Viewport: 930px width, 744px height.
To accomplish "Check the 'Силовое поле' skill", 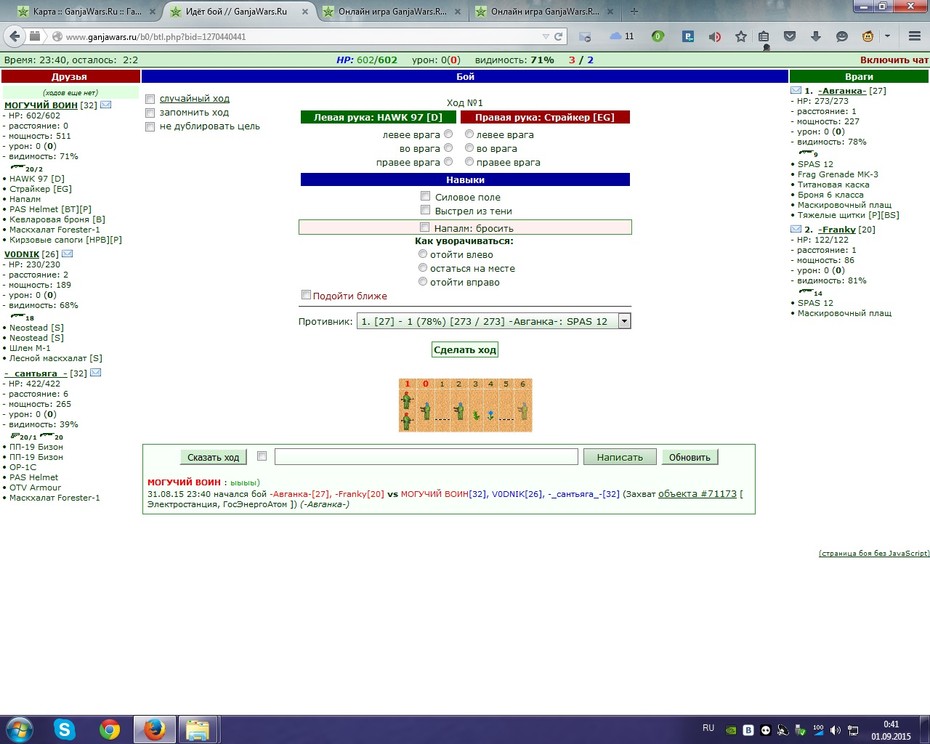I will tap(425, 196).
